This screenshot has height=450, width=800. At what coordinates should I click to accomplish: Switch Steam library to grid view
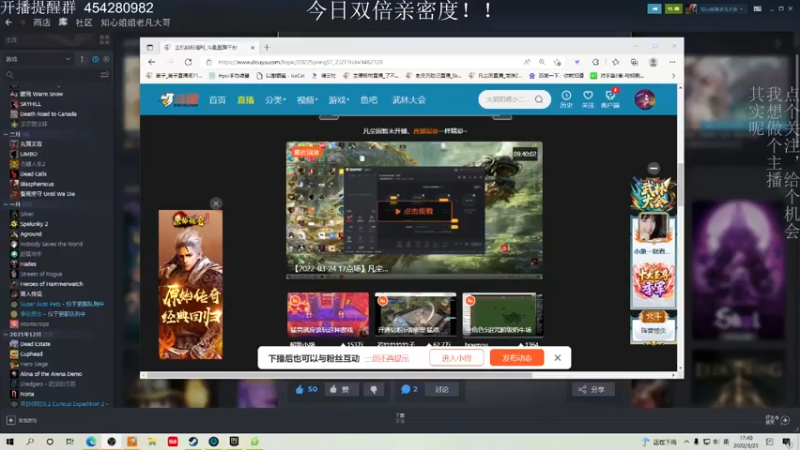coord(105,40)
